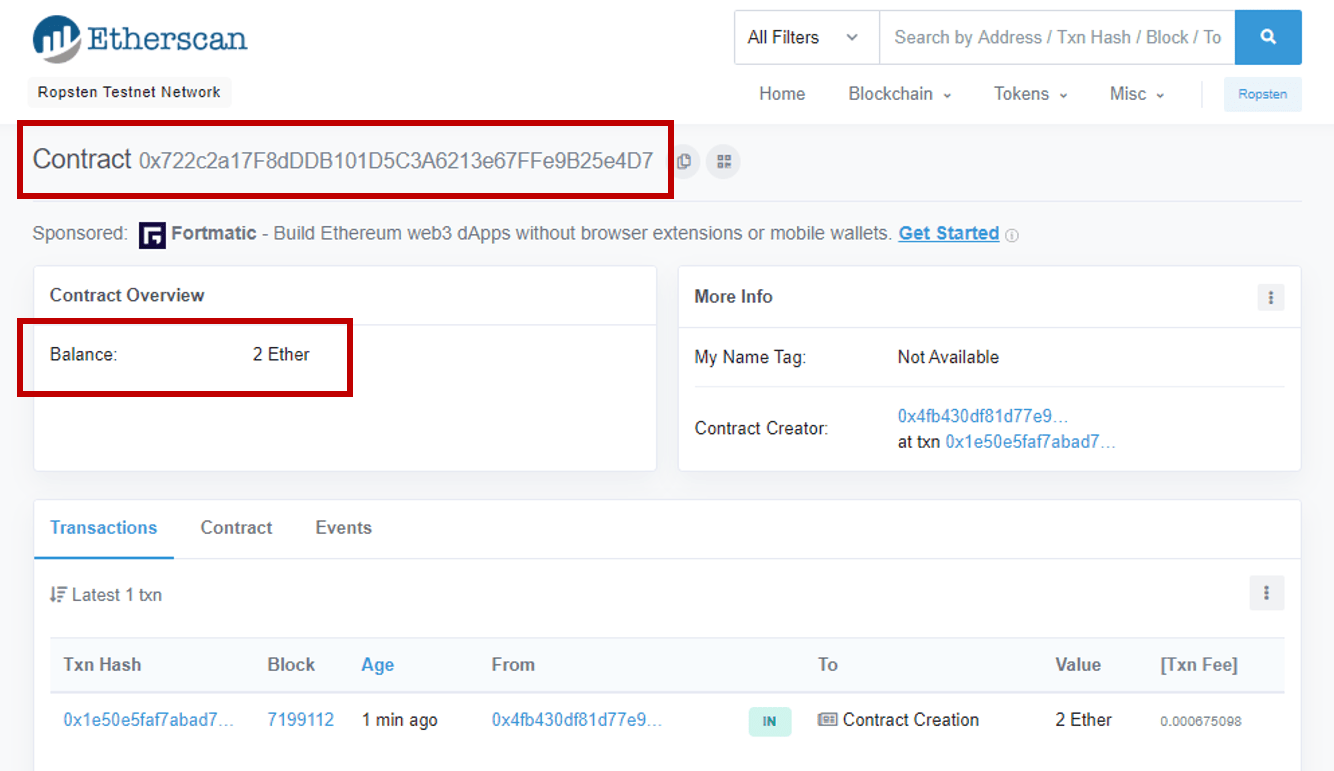Click the sort icon beside Latest 1 txn
Image resolution: width=1334 pixels, height=771 pixels.
click(58, 593)
